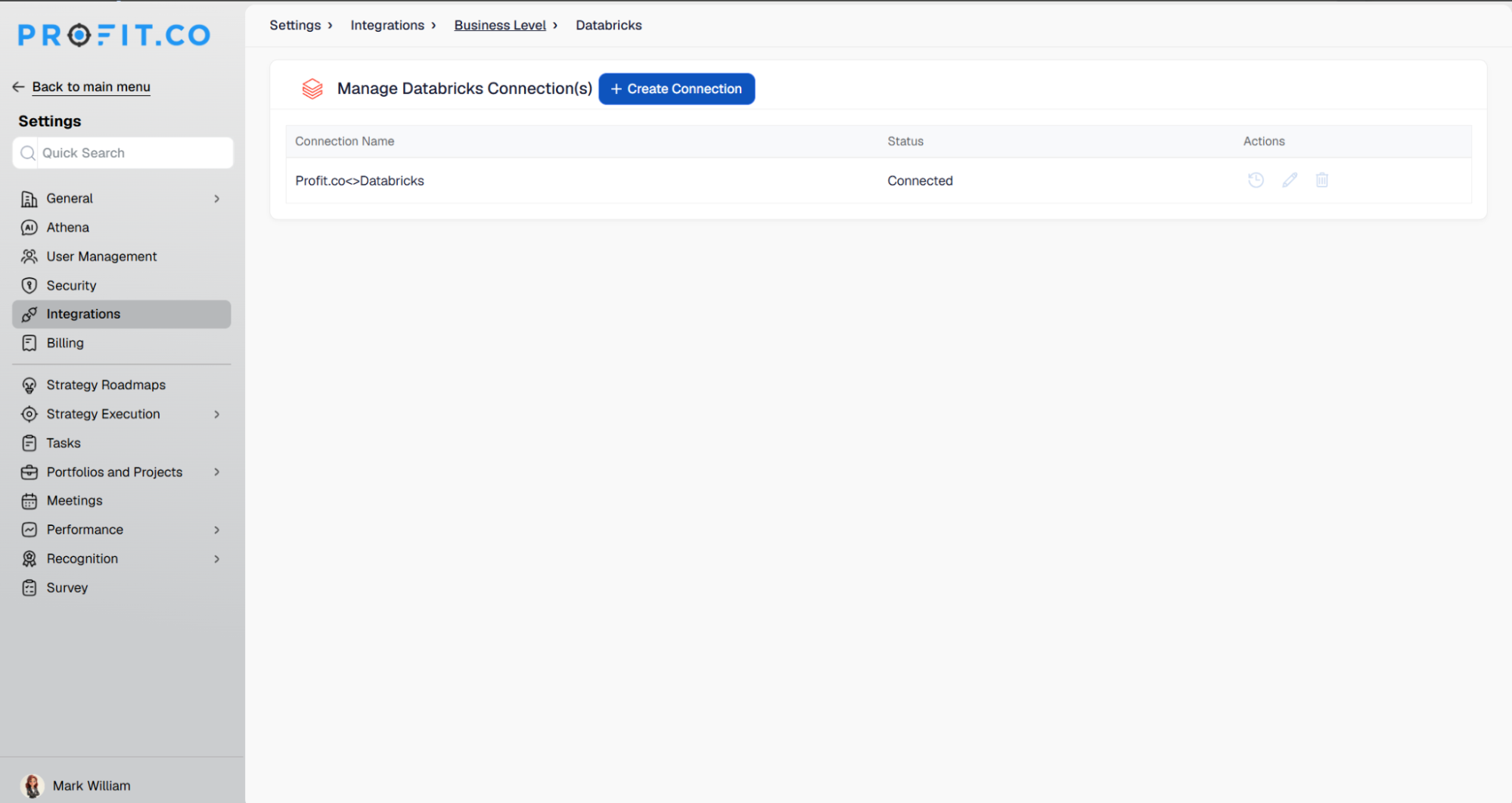Click the General building icon
The width and height of the screenshot is (1512, 803).
[29, 198]
